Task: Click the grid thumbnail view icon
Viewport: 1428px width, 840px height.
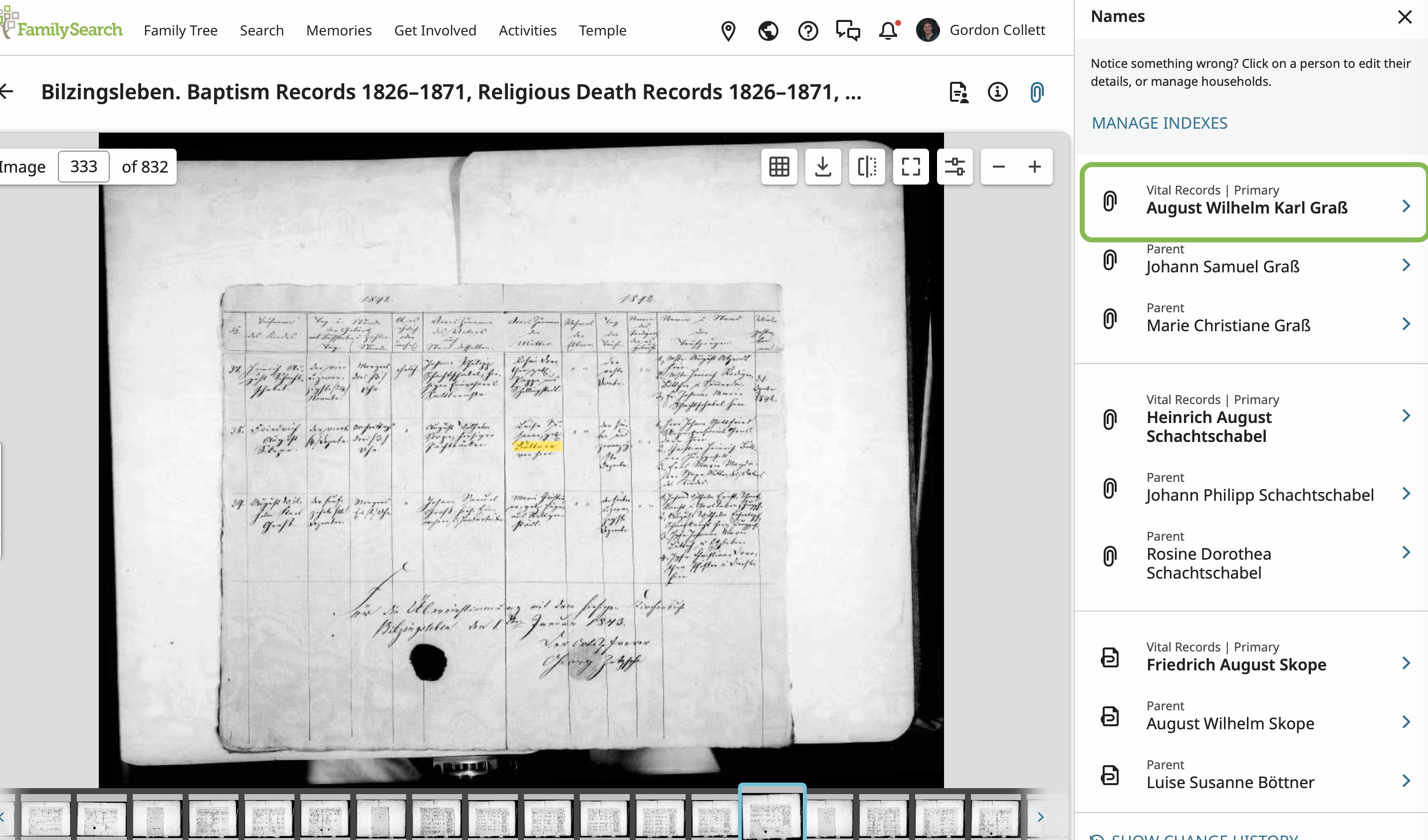Action: [779, 167]
